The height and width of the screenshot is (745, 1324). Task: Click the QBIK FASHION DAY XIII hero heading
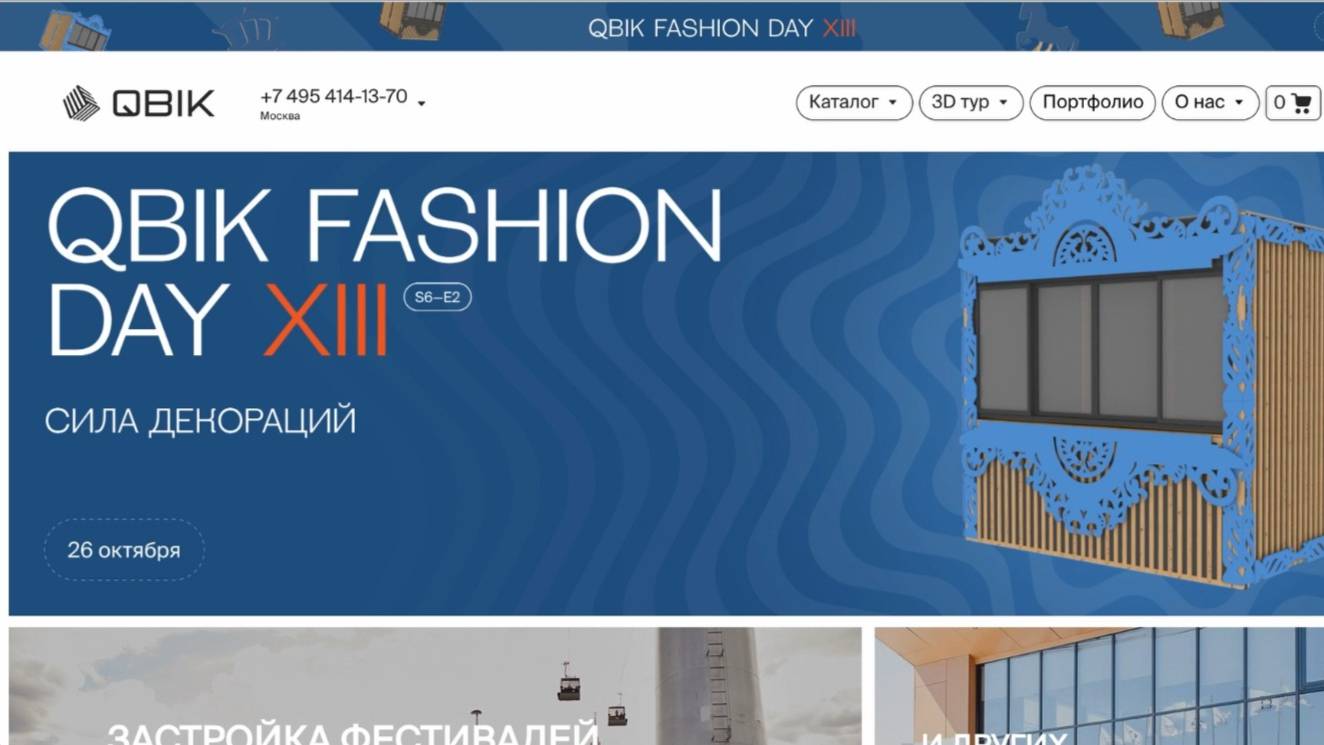(384, 273)
